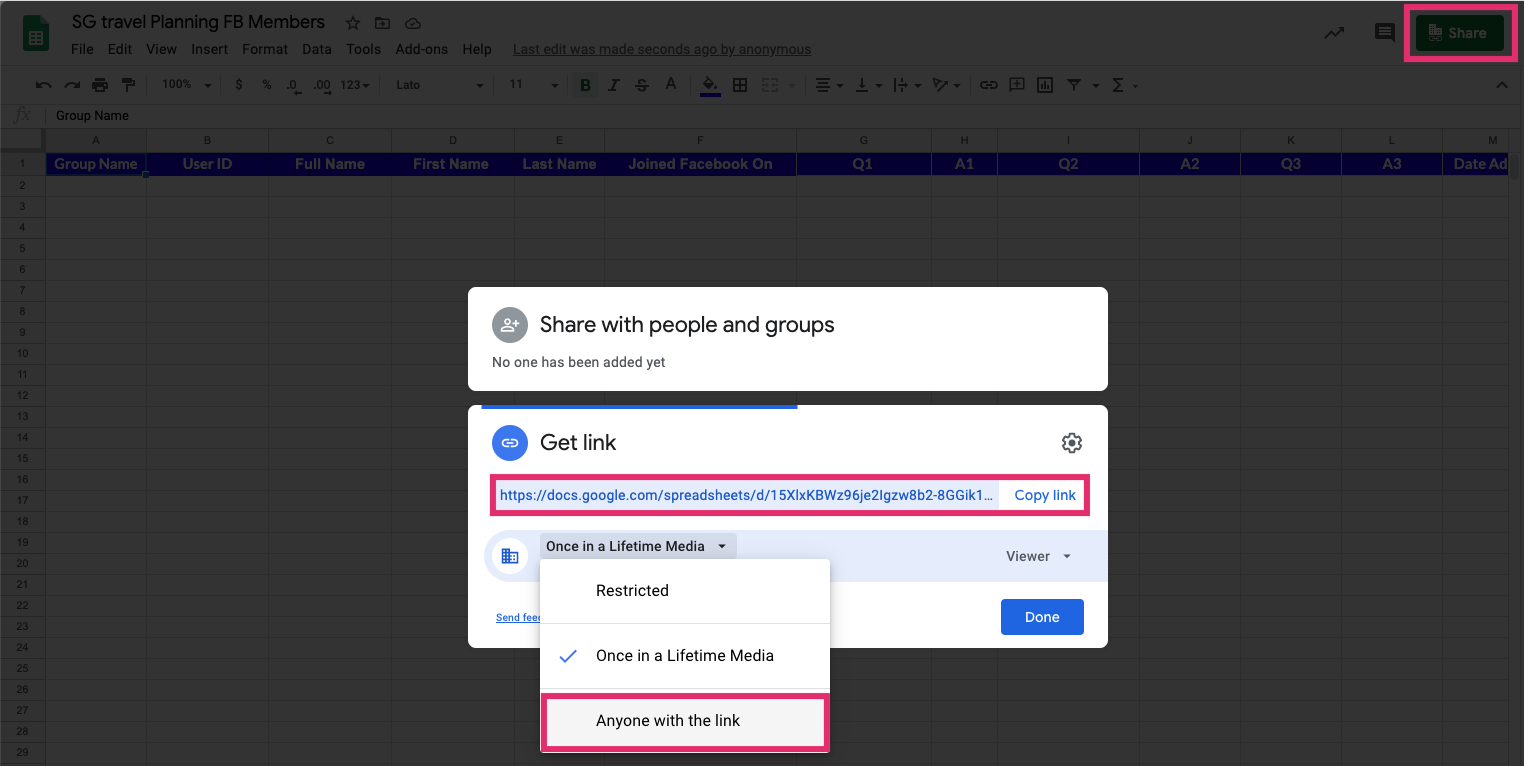
Task: Open the Viewer permission dropdown
Action: point(1039,556)
